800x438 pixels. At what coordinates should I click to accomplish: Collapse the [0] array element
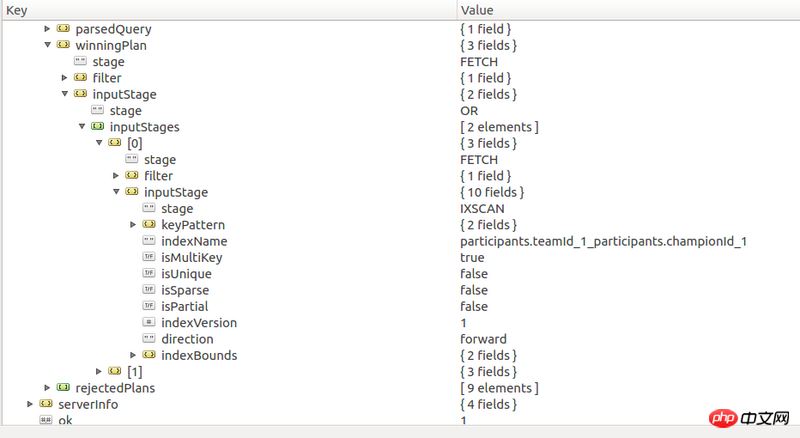tap(99, 143)
